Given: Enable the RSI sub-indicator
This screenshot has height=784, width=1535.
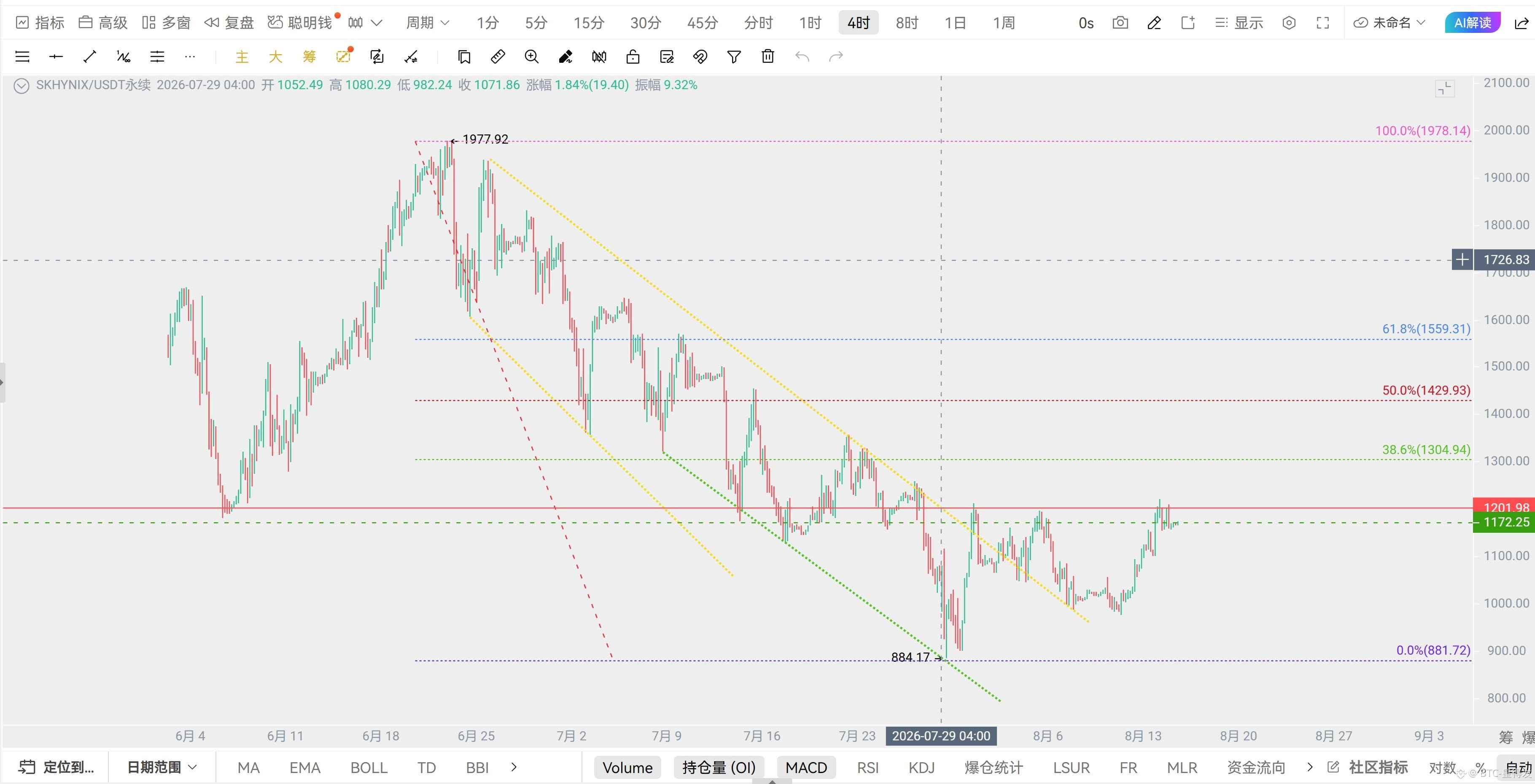Looking at the screenshot, I should 867,767.
